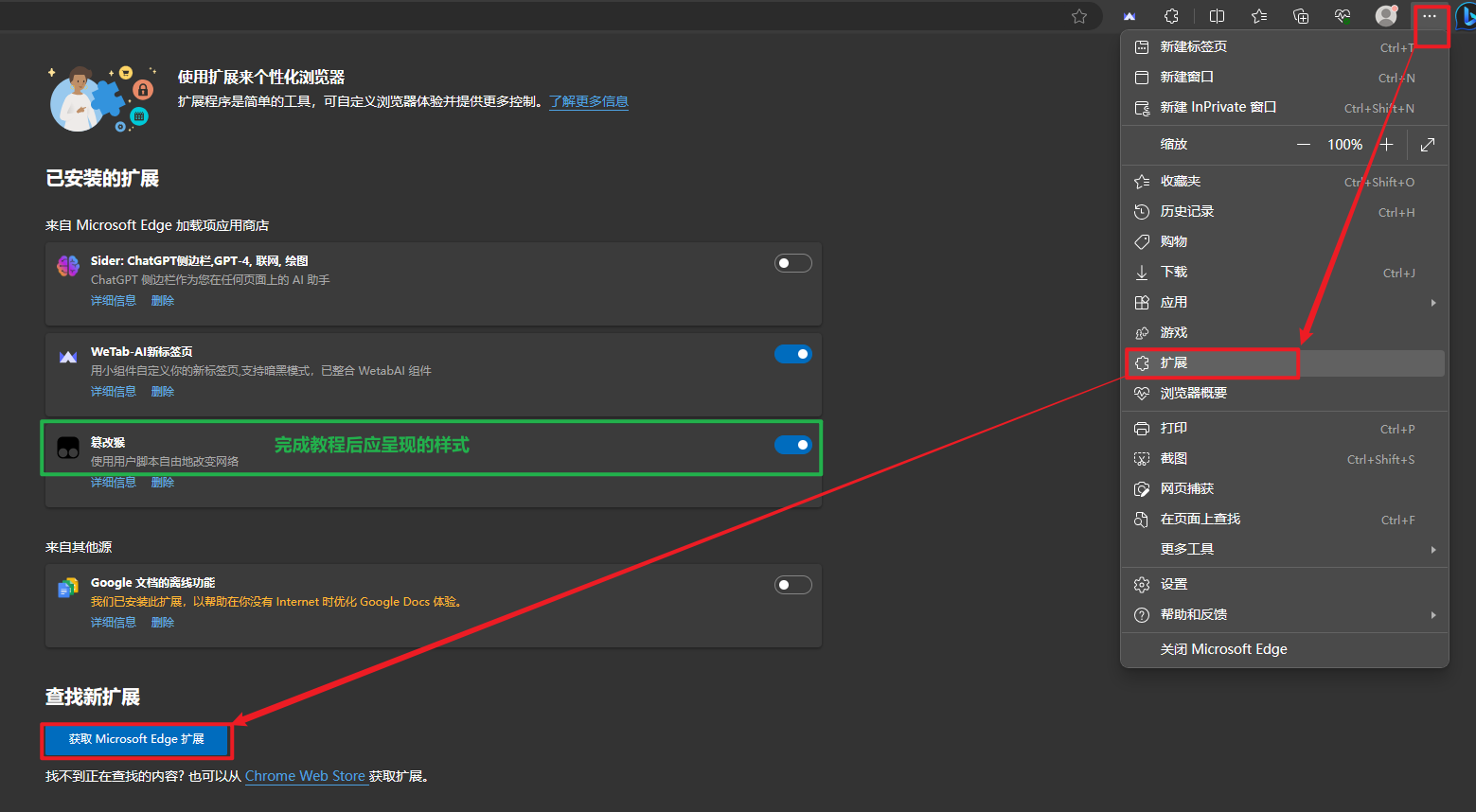
Task: Turn off the Tampermonkey extension toggle
Action: click(x=793, y=445)
